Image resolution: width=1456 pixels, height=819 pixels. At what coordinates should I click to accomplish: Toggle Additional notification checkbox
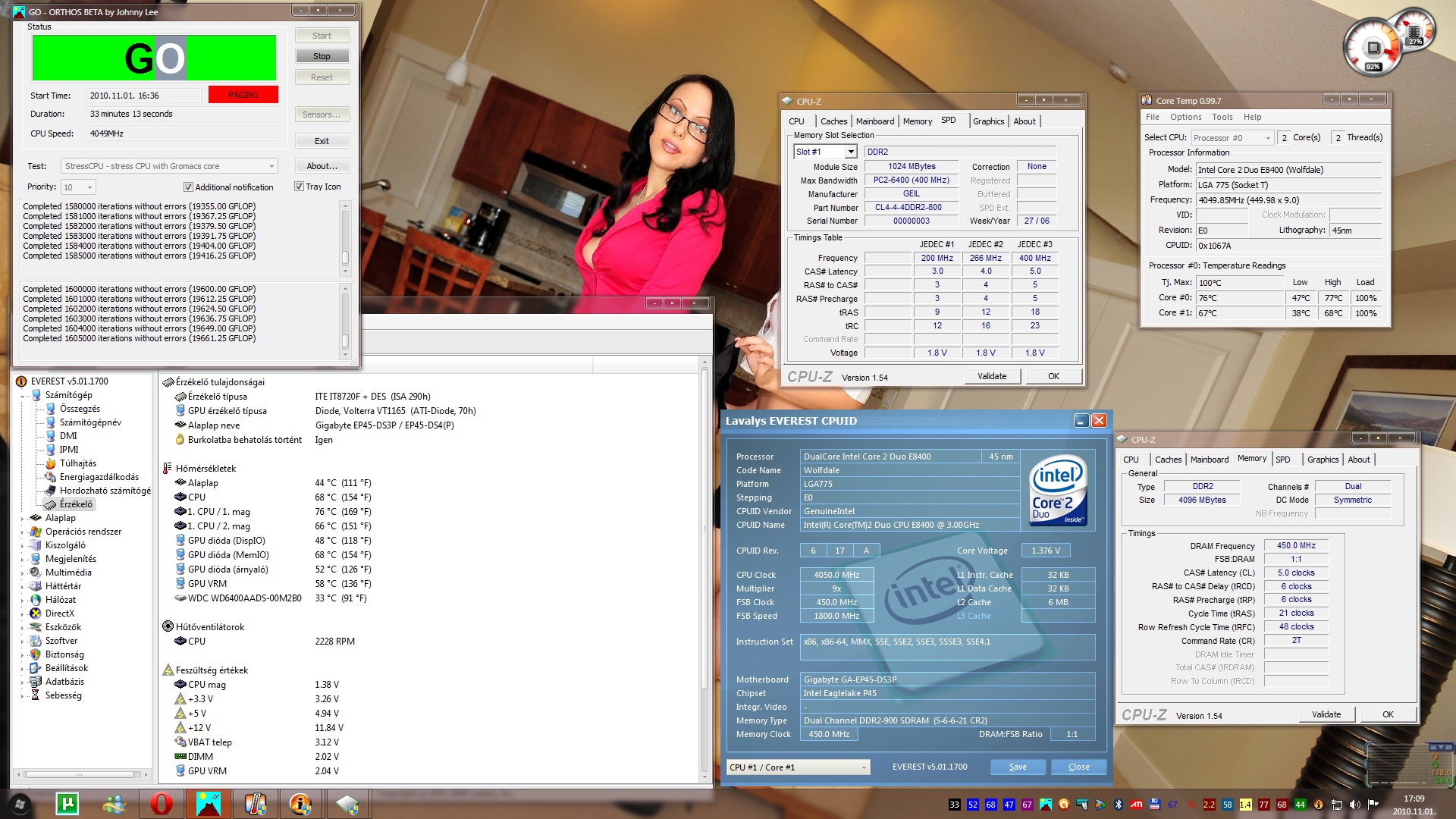point(188,187)
